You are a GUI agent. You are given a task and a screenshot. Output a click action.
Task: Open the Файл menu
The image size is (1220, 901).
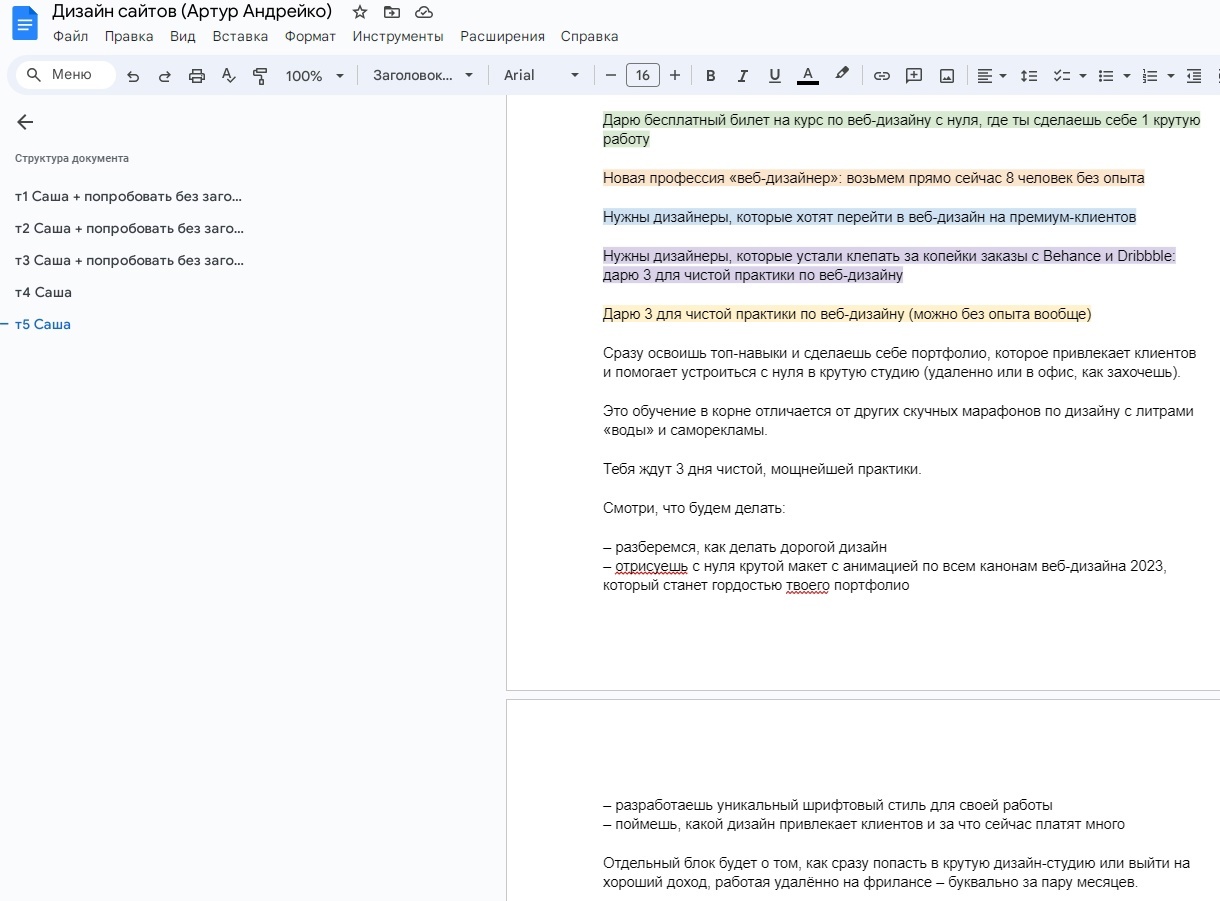[x=70, y=36]
